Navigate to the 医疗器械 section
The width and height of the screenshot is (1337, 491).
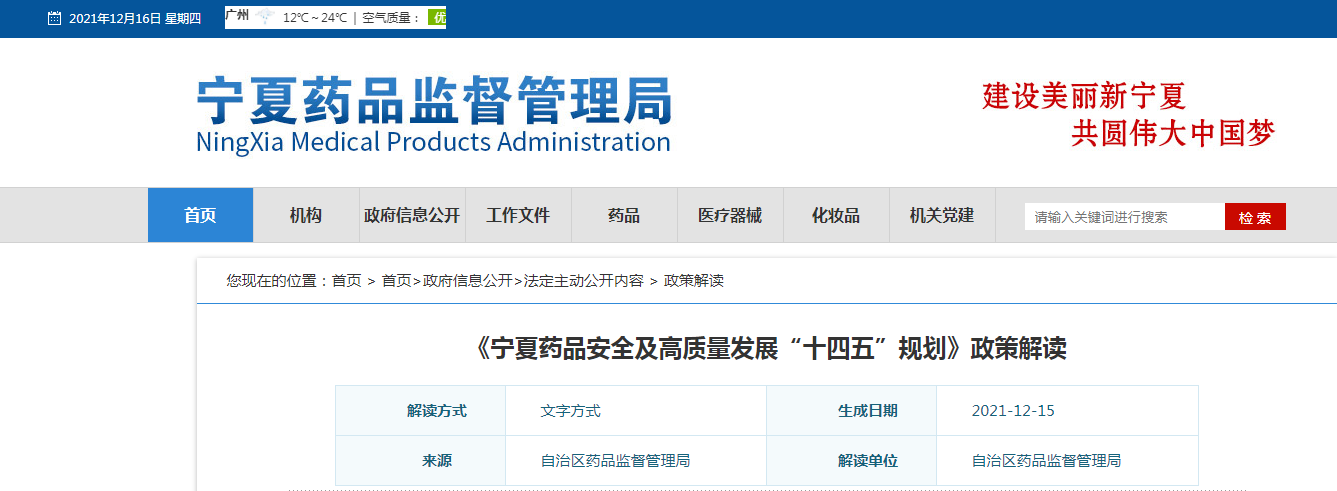point(730,215)
